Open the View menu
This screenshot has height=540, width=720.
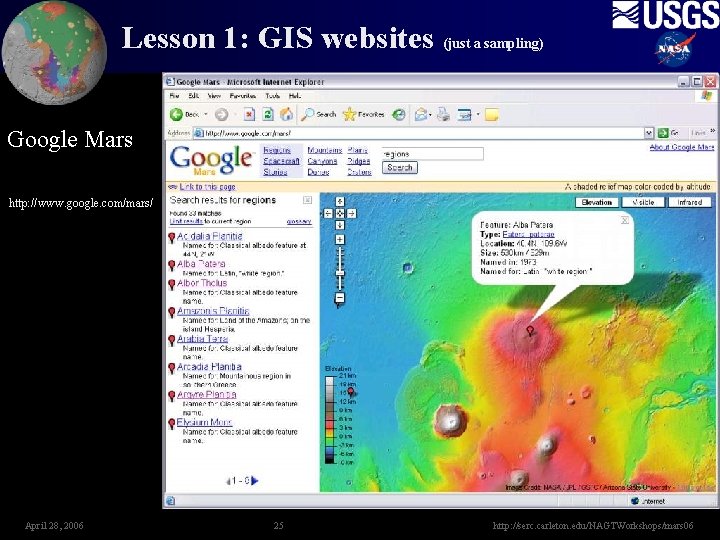tap(214, 96)
